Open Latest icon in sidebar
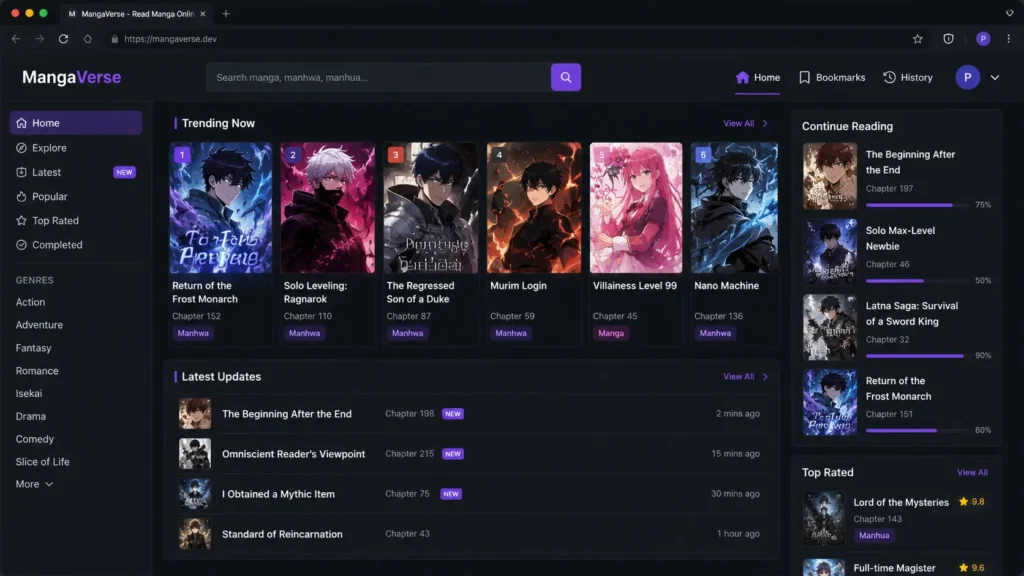The height and width of the screenshot is (576, 1024). [22, 172]
